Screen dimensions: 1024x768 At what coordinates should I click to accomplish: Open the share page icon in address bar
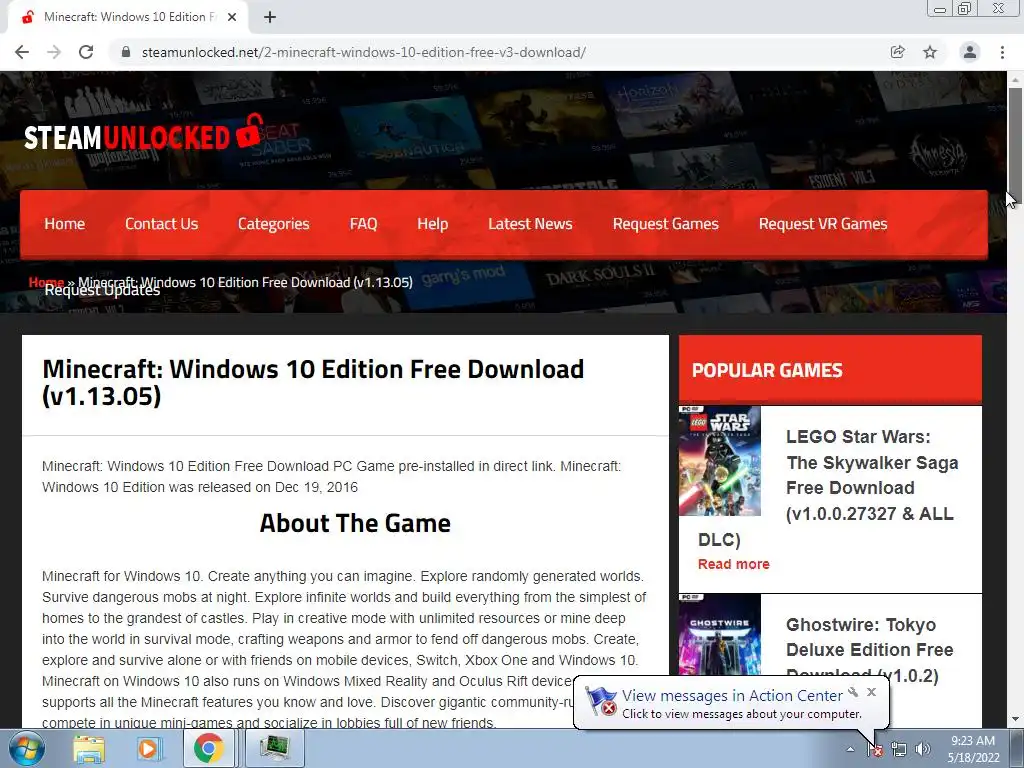[x=897, y=52]
